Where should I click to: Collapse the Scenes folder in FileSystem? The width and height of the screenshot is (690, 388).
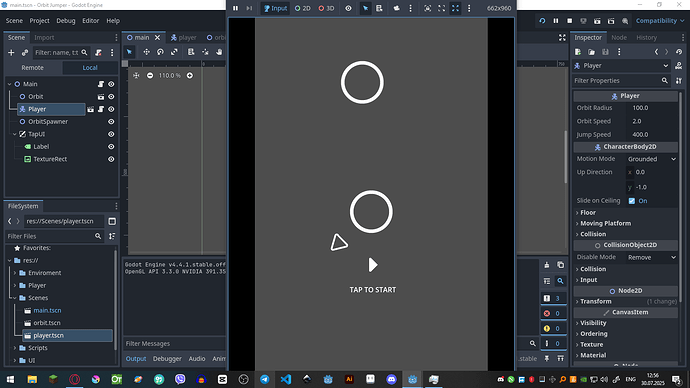[15, 298]
